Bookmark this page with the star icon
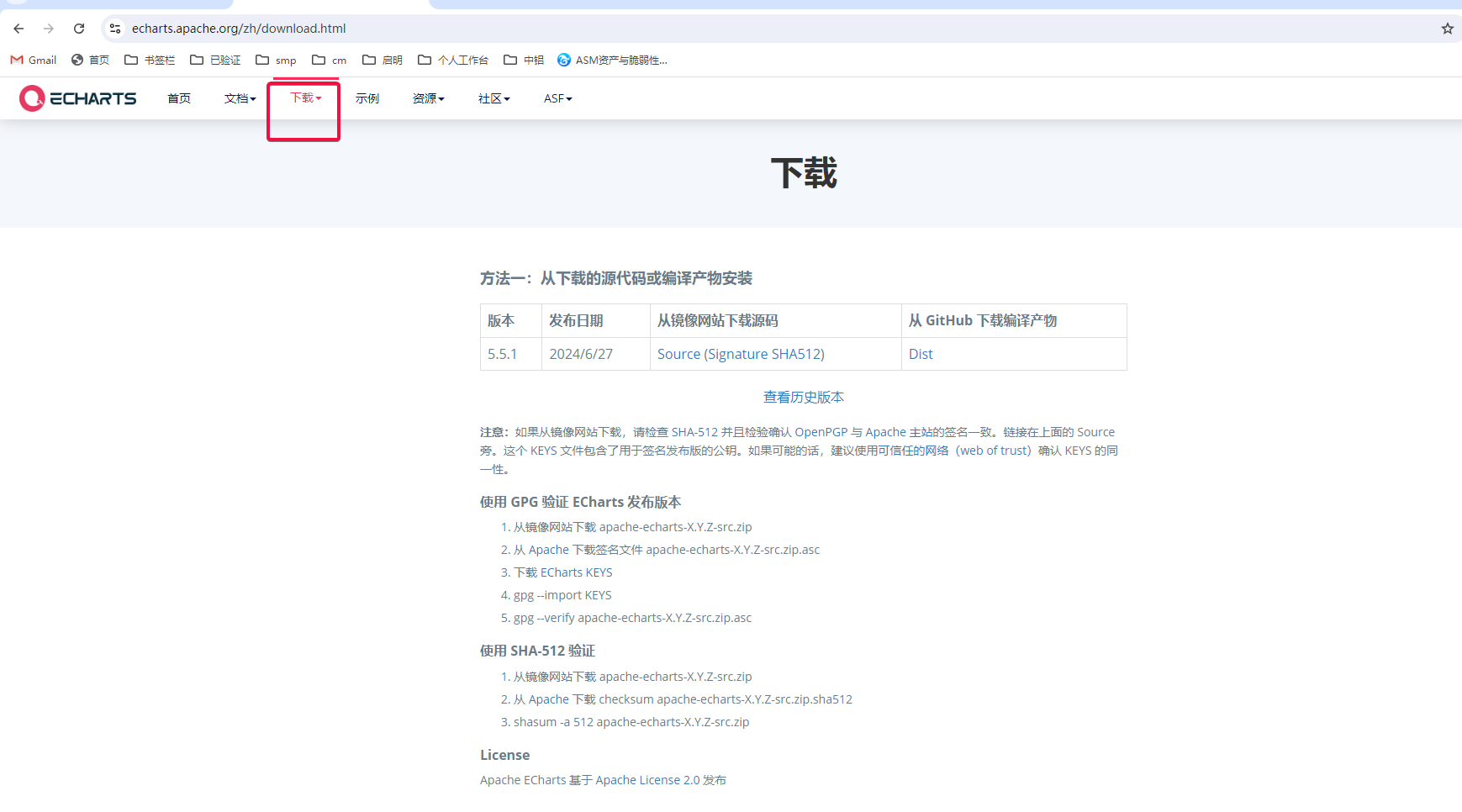Screen dimensions: 1462x812 (x=1447, y=29)
